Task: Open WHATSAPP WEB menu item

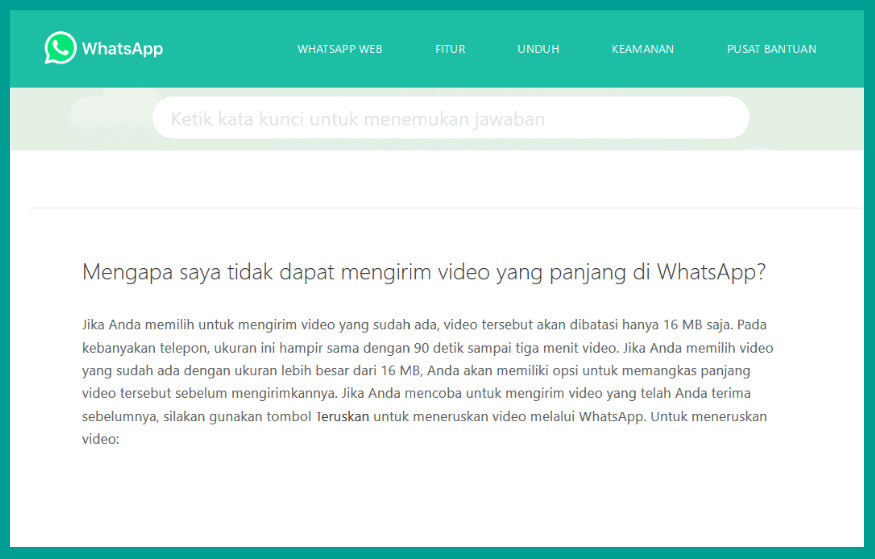Action: (x=339, y=49)
